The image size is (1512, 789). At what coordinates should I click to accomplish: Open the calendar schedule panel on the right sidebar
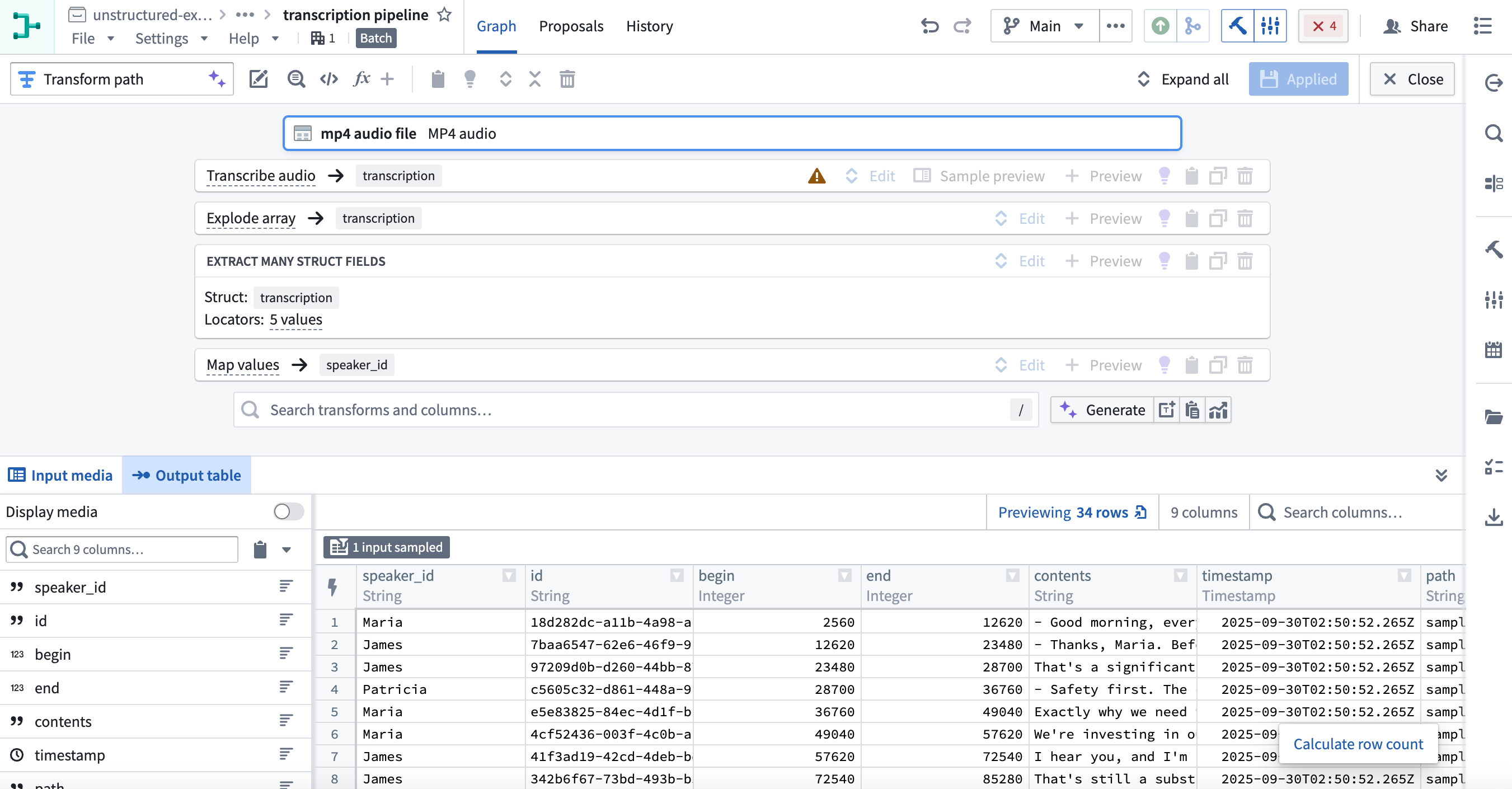(x=1495, y=350)
